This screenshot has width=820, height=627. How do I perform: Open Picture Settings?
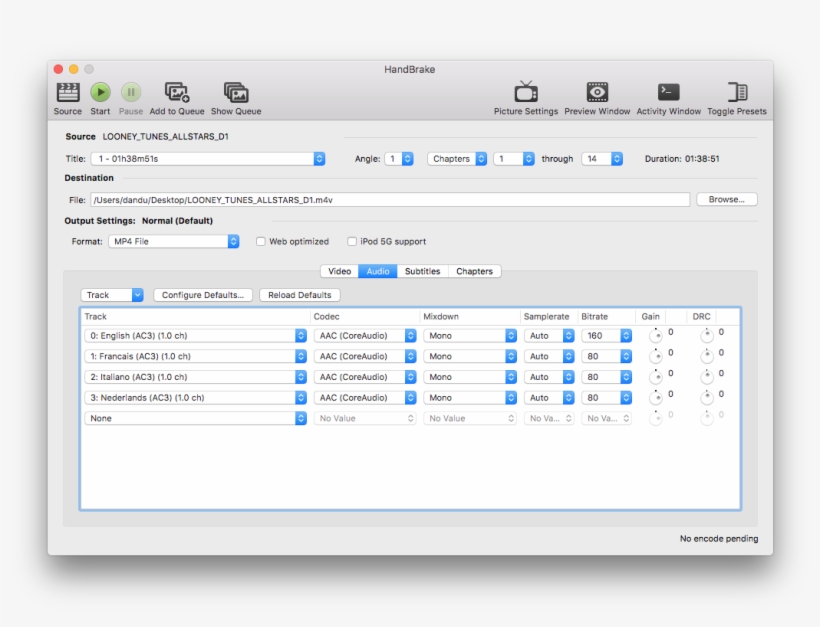click(526, 92)
